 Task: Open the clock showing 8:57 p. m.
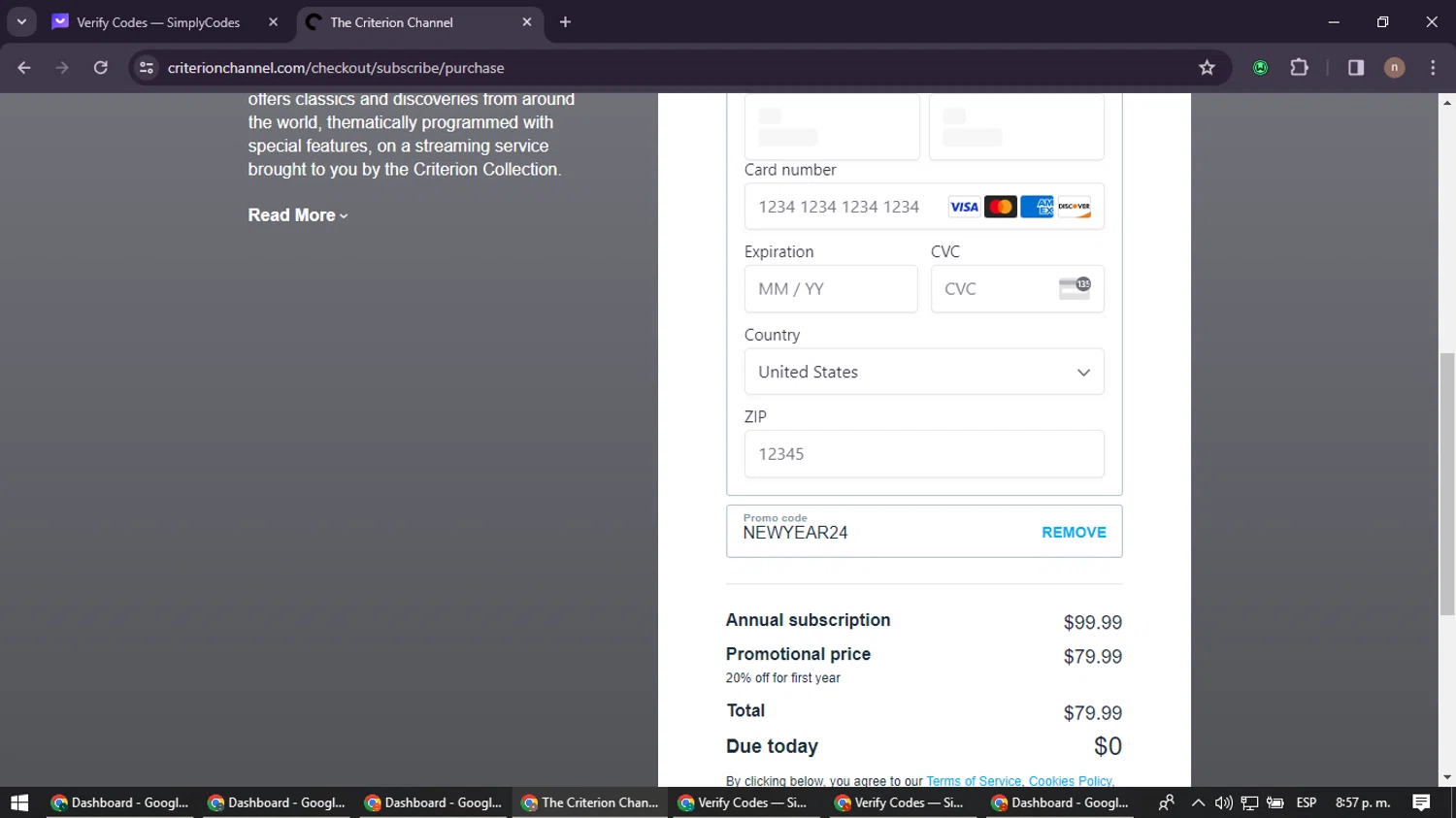(x=1363, y=802)
